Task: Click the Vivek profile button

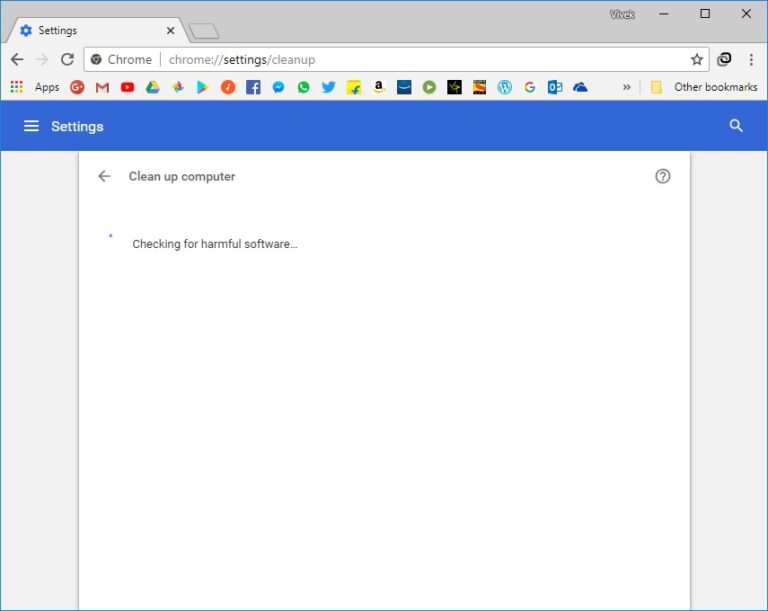Action: tap(622, 14)
